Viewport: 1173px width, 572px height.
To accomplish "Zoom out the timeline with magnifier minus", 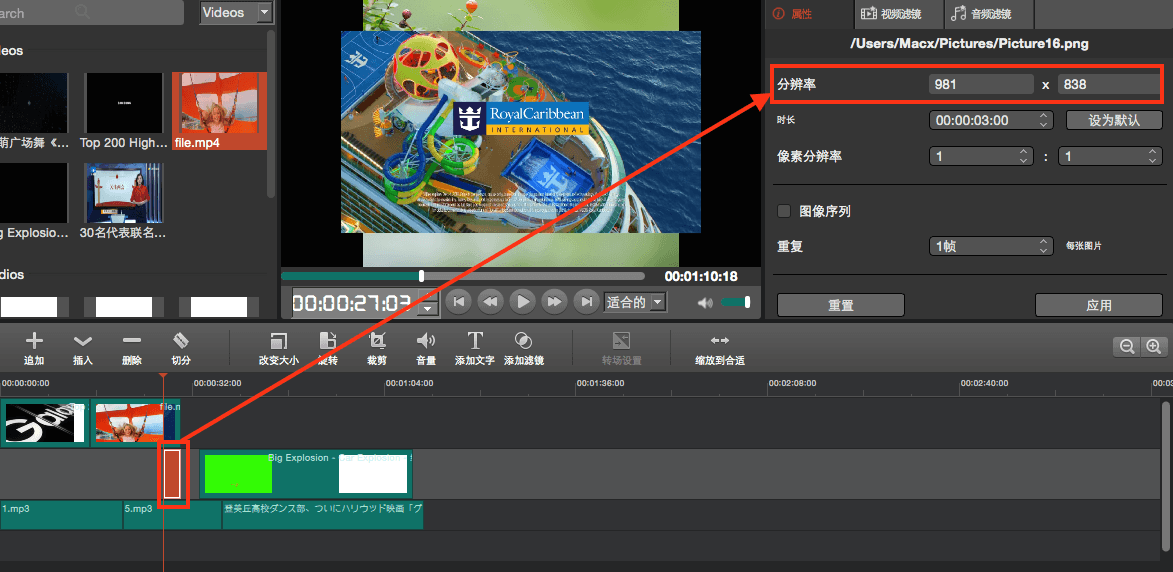I will coord(1126,346).
